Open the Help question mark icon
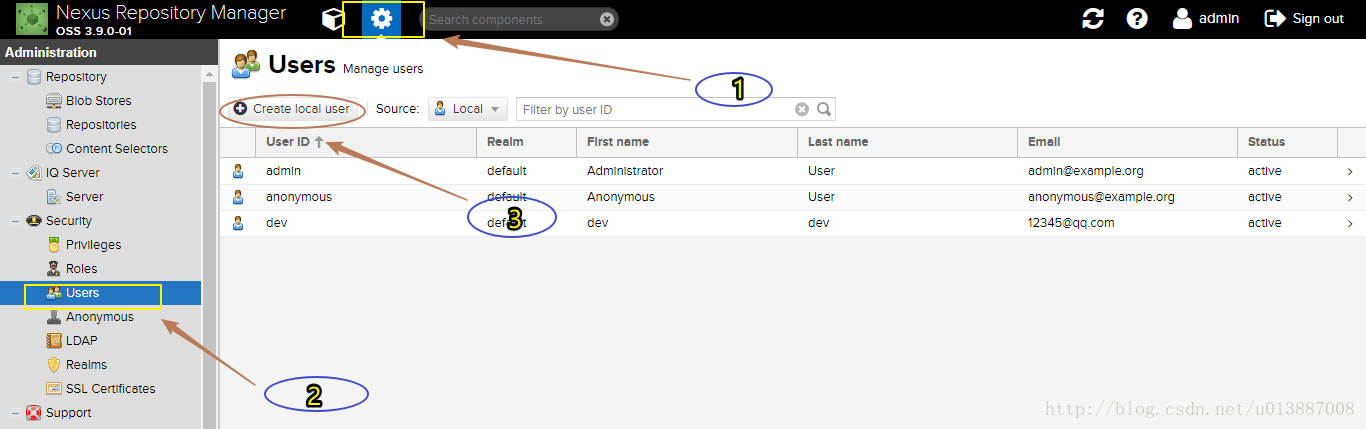The width and height of the screenshot is (1366, 429). tap(1137, 19)
